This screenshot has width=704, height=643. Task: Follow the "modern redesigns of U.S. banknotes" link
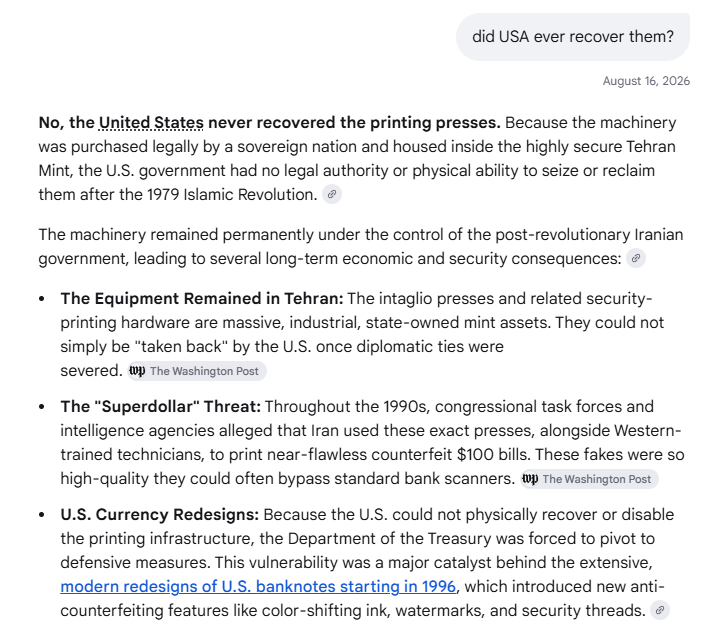click(x=258, y=586)
